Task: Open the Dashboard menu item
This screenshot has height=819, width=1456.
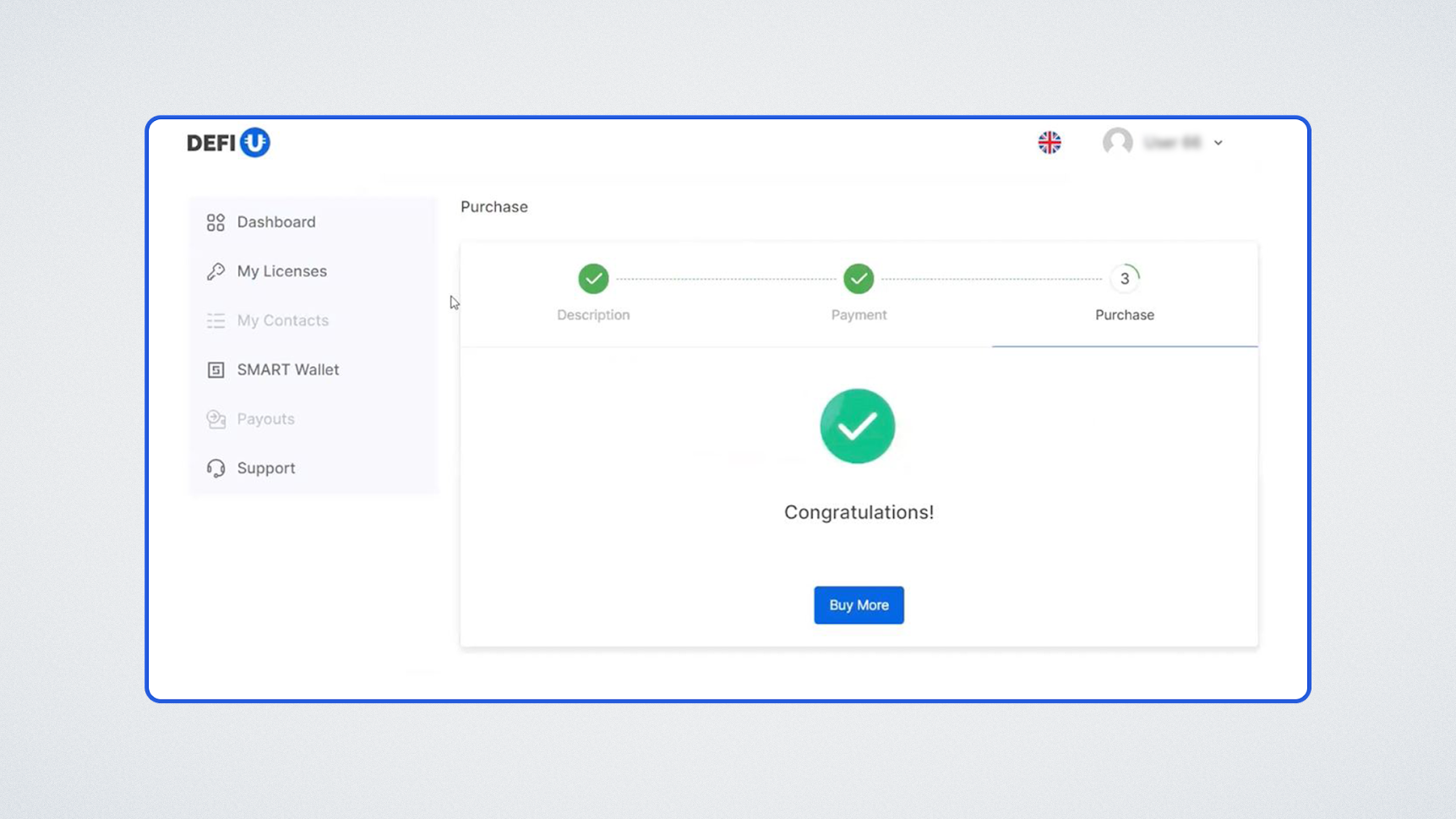Action: click(x=276, y=222)
